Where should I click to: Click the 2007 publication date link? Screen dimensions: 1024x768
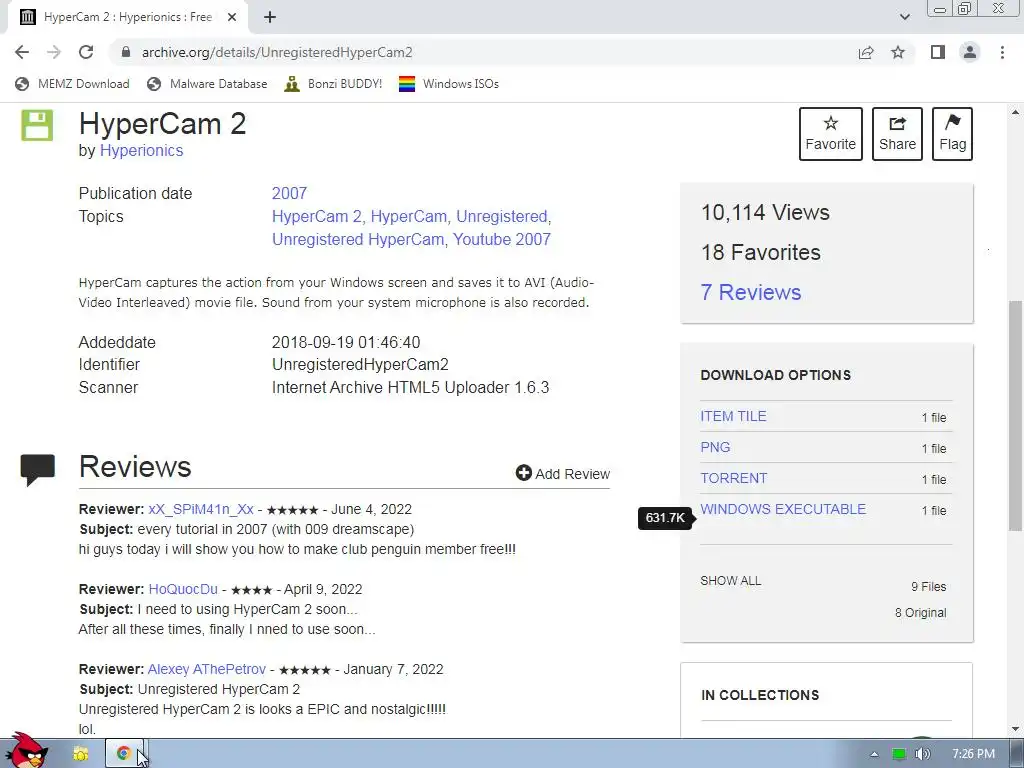289,193
